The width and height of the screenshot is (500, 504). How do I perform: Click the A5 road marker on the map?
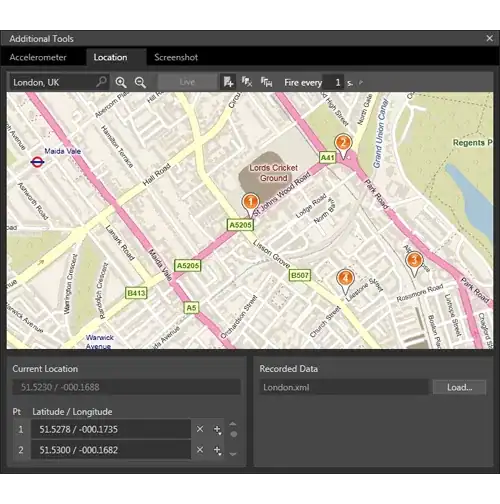coord(191,308)
